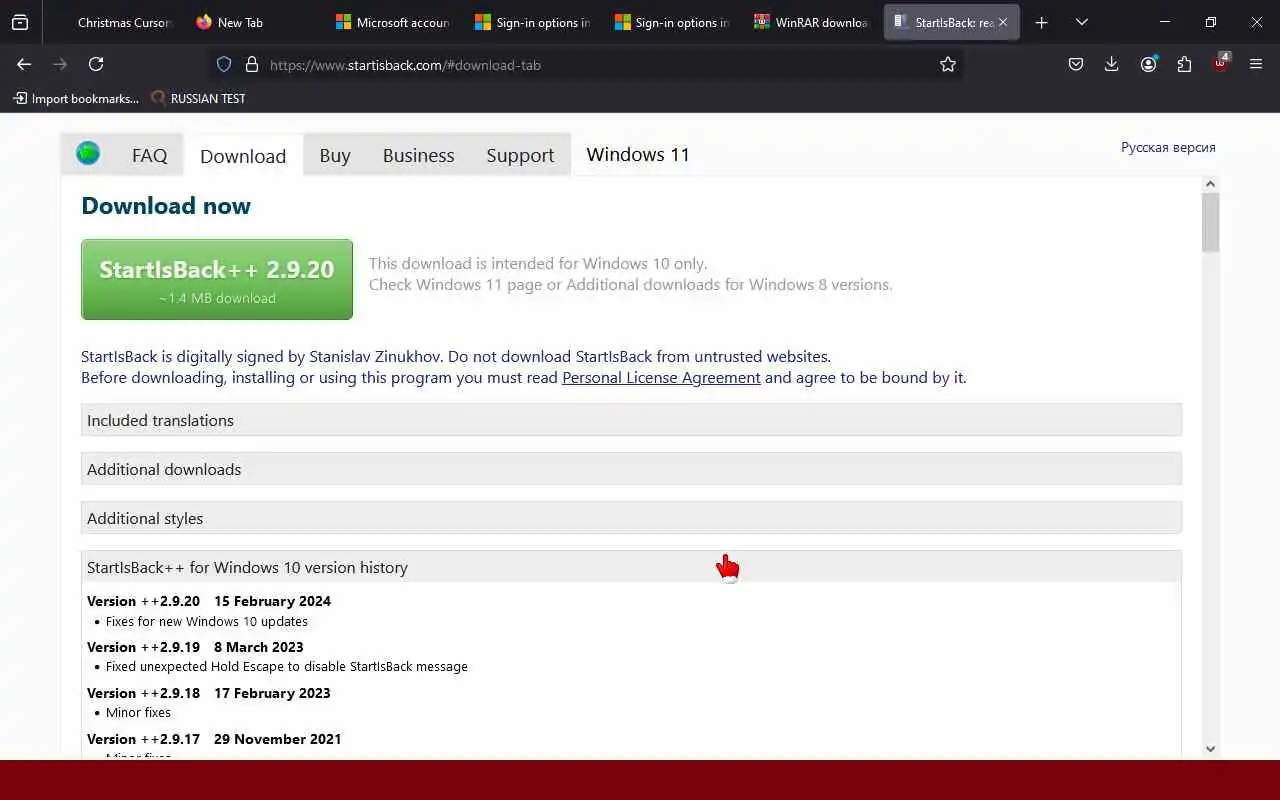This screenshot has height=800, width=1280.
Task: Click page scrollbar down arrow
Action: click(x=1211, y=748)
